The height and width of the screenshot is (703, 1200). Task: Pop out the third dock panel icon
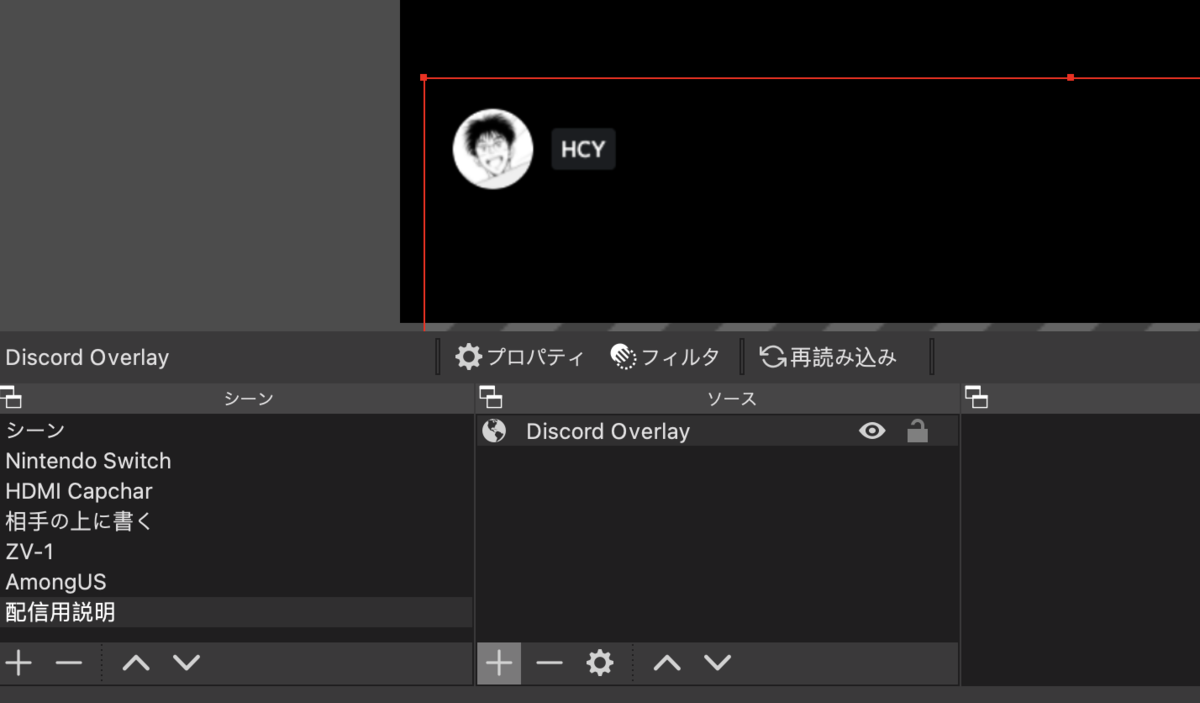[x=977, y=398]
